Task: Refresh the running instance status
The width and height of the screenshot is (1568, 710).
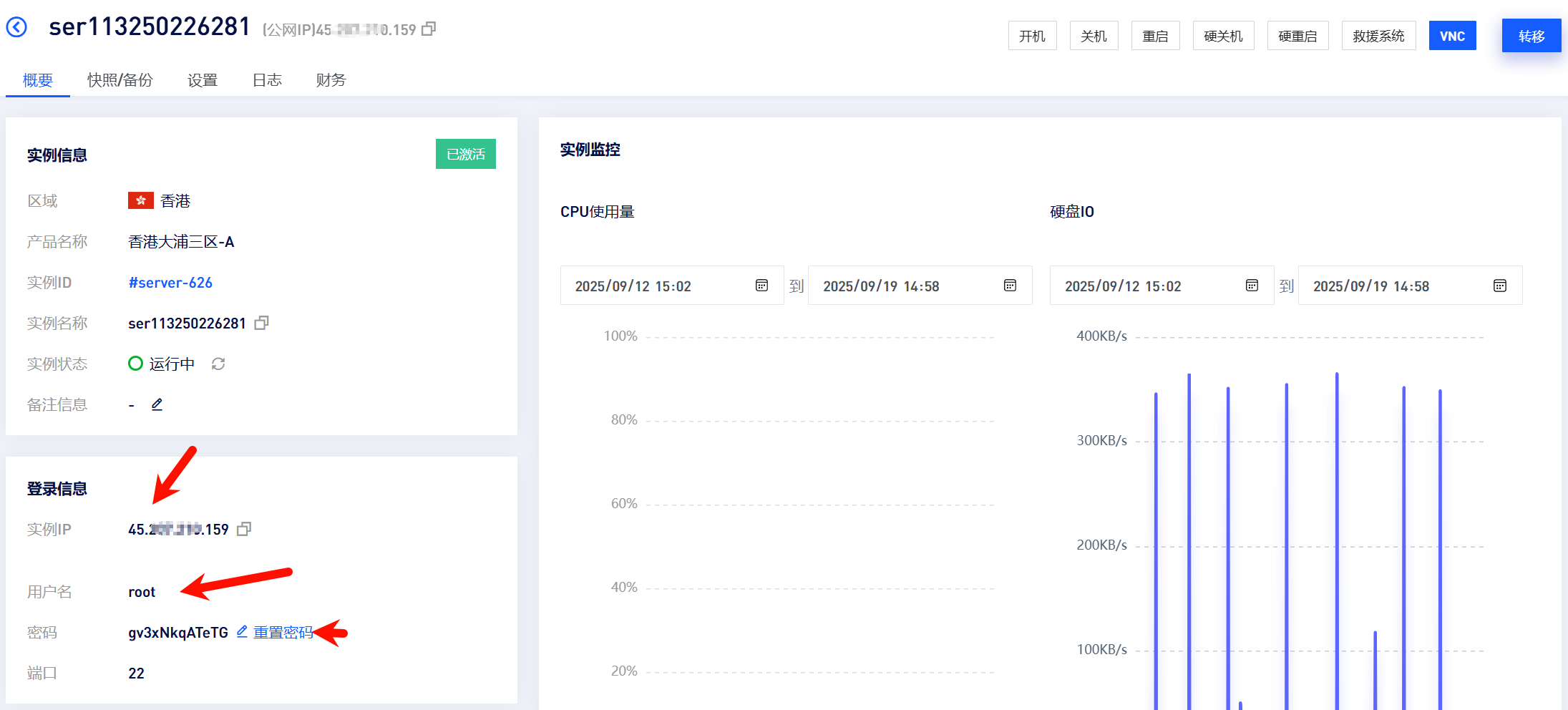Action: pos(218,364)
